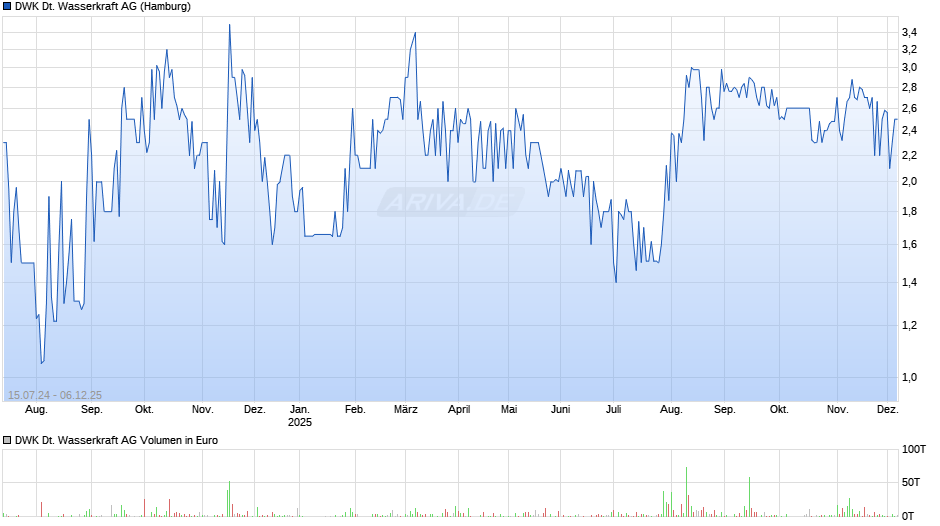This screenshot has width=940, height=526.
Task: Click the y-axis value 2,6
Action: (x=909, y=109)
